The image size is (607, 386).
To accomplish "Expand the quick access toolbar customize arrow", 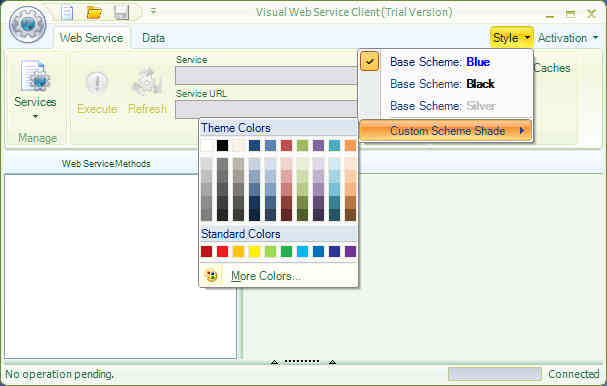I will 153,12.
